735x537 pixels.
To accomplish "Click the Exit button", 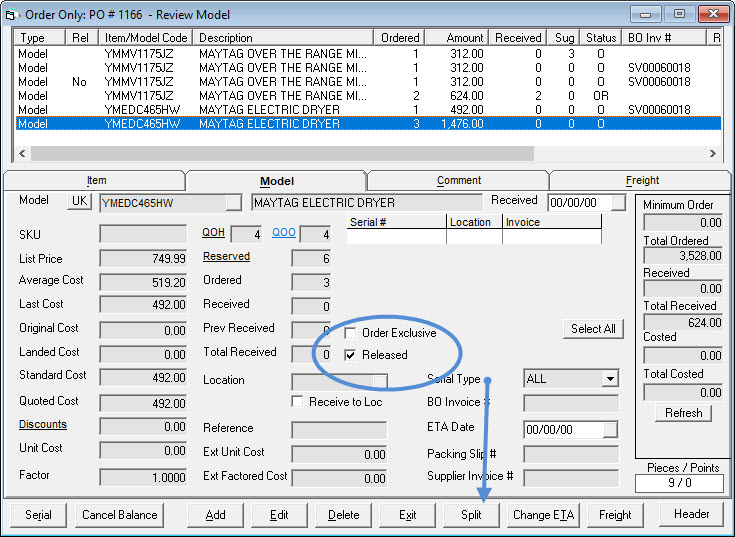I will point(407,515).
